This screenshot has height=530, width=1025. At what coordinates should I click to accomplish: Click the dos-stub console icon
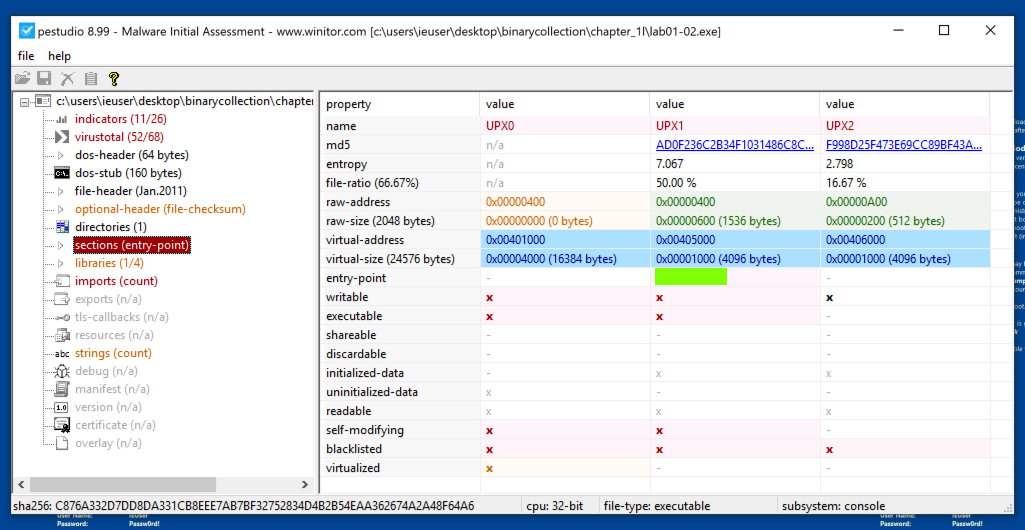[62, 173]
